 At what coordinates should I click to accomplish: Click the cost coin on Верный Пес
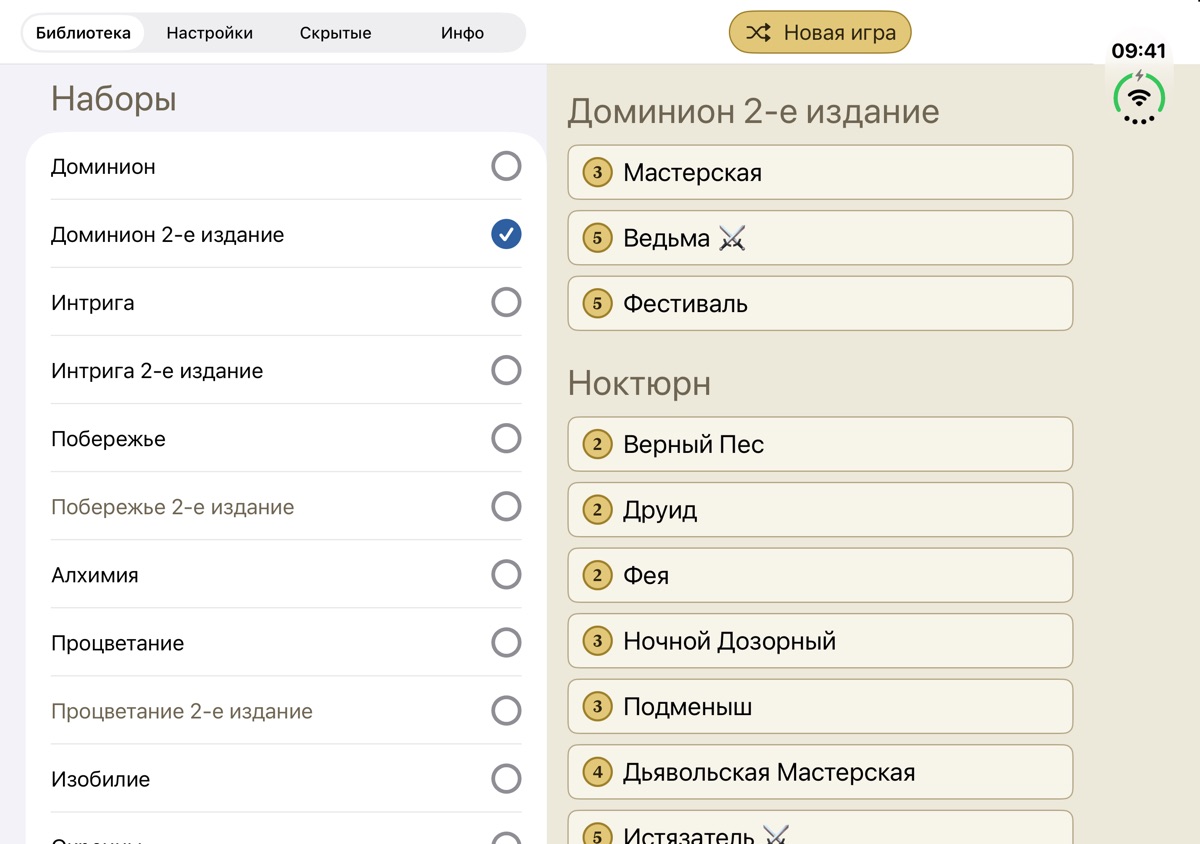[x=597, y=444]
